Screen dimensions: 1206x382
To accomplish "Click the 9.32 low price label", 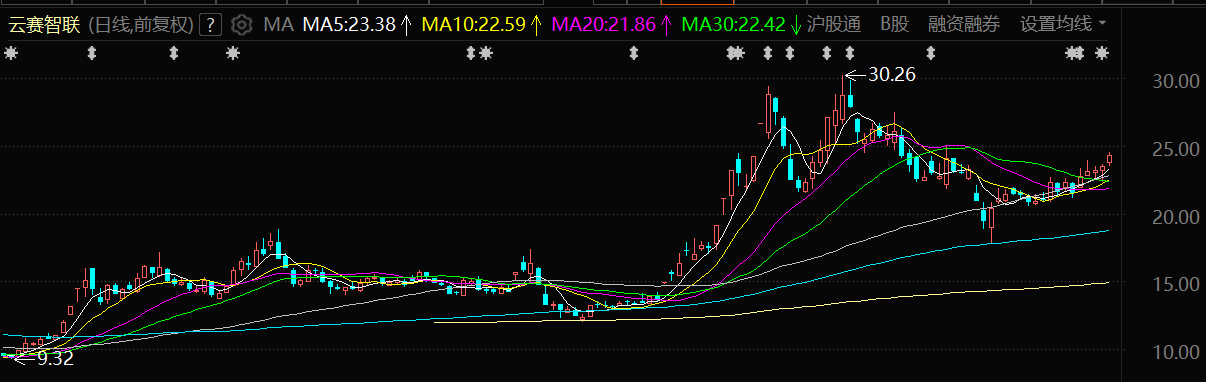I will [x=55, y=358].
